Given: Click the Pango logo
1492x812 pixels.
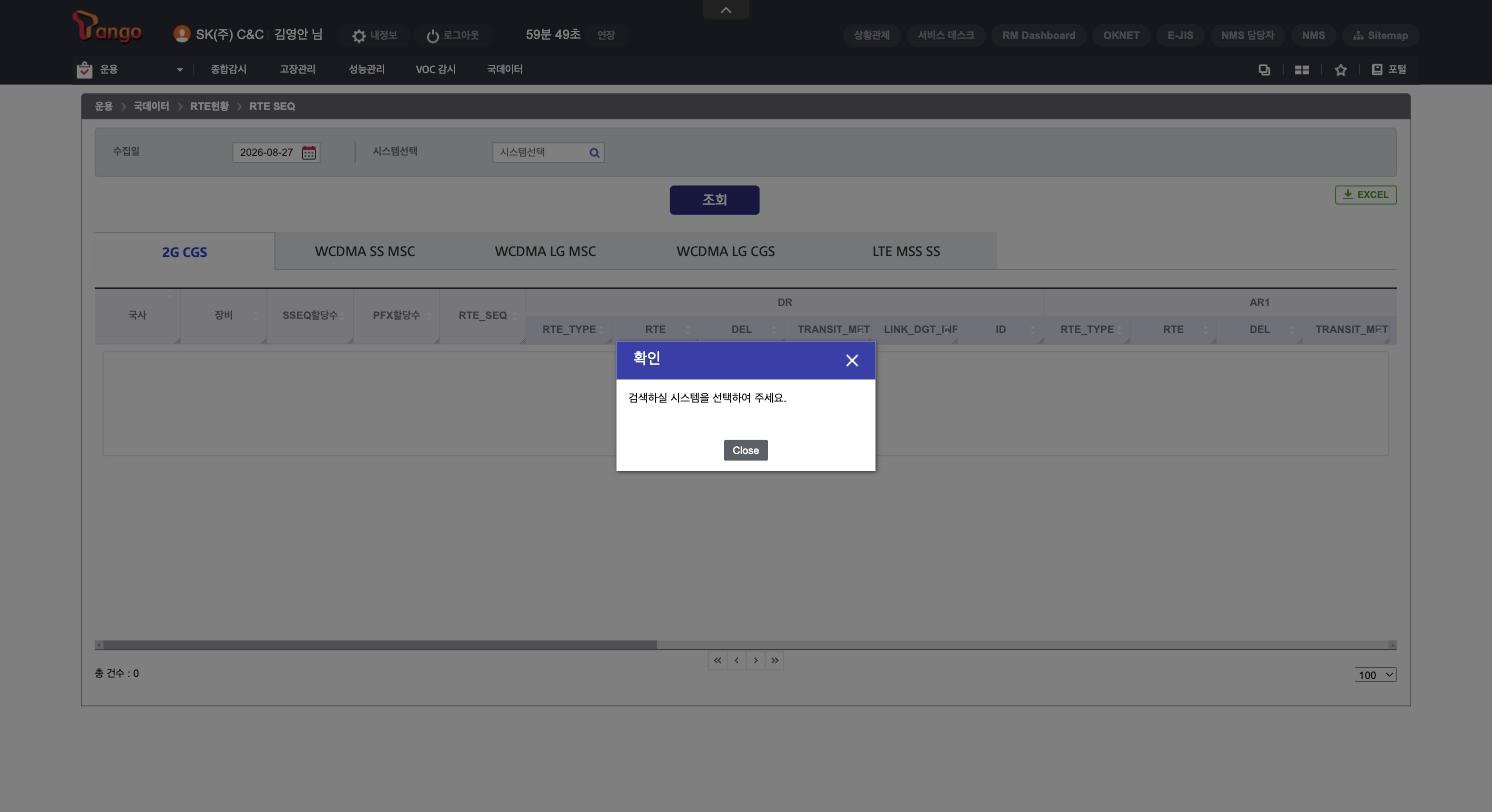Looking at the screenshot, I should coord(108,28).
